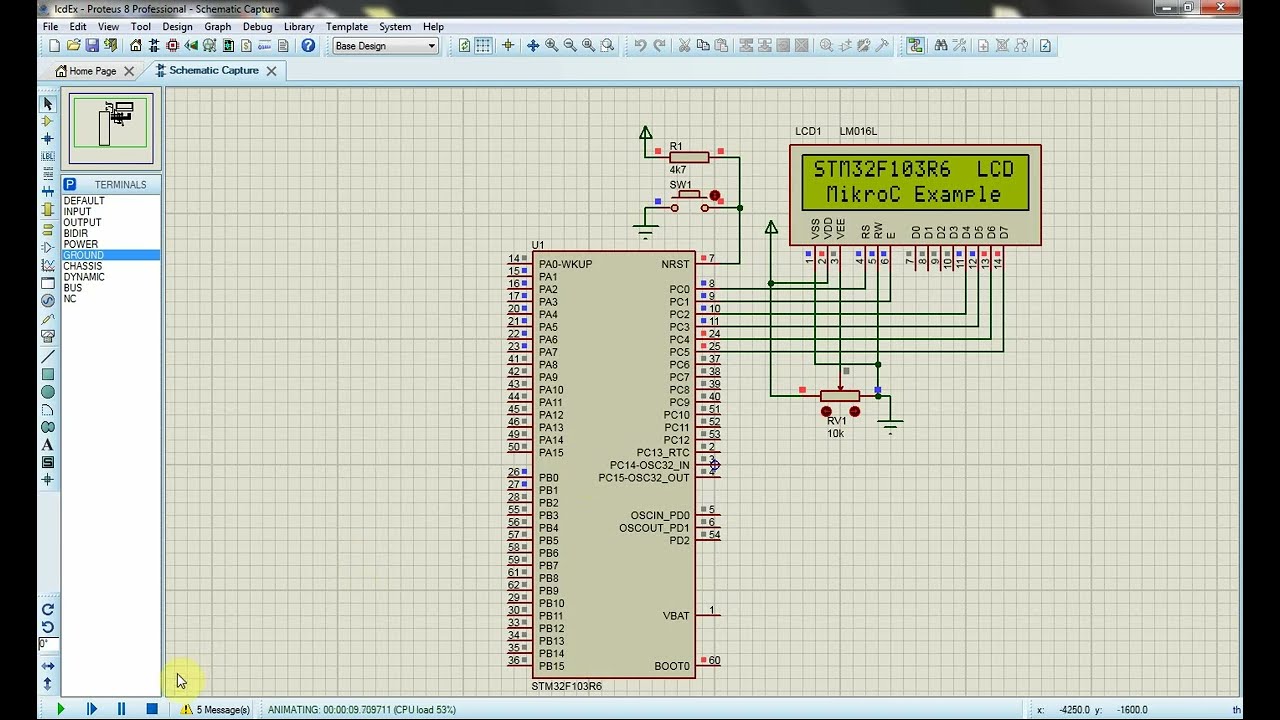Save the project using the floppy icon
This screenshot has width=1280, height=720.
click(92, 46)
